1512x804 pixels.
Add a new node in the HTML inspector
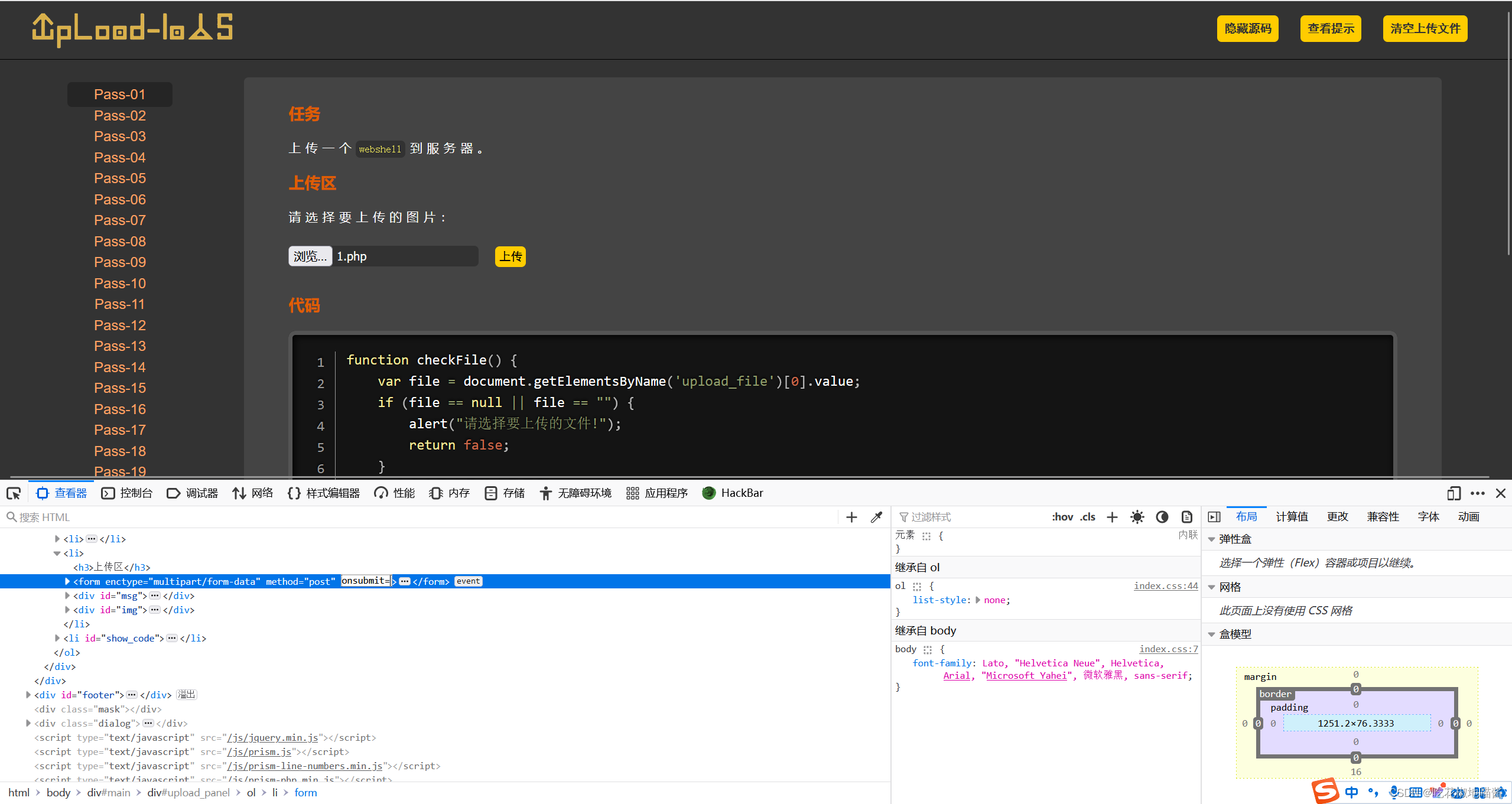(851, 517)
